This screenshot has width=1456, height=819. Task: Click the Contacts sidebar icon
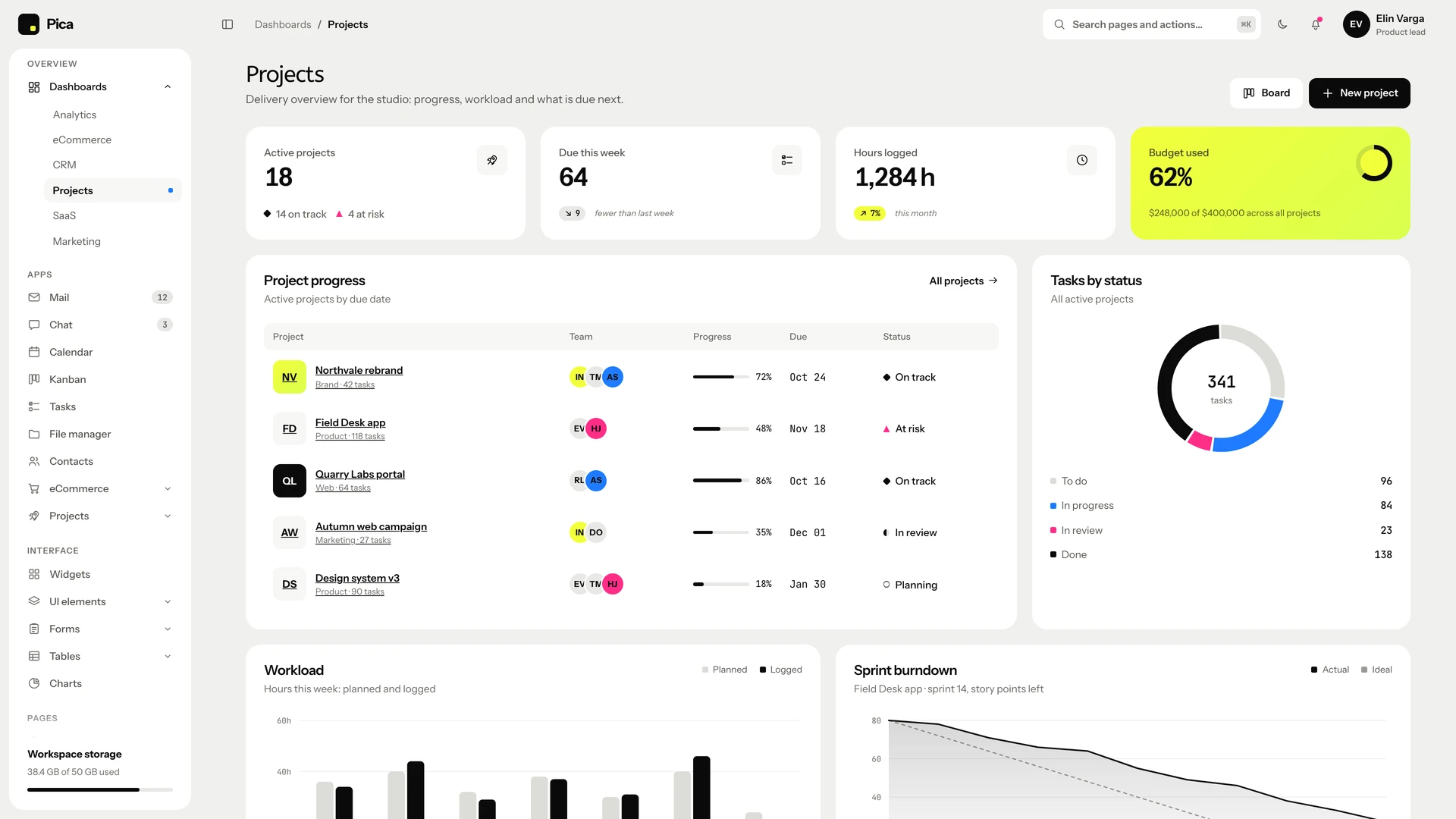click(x=34, y=461)
